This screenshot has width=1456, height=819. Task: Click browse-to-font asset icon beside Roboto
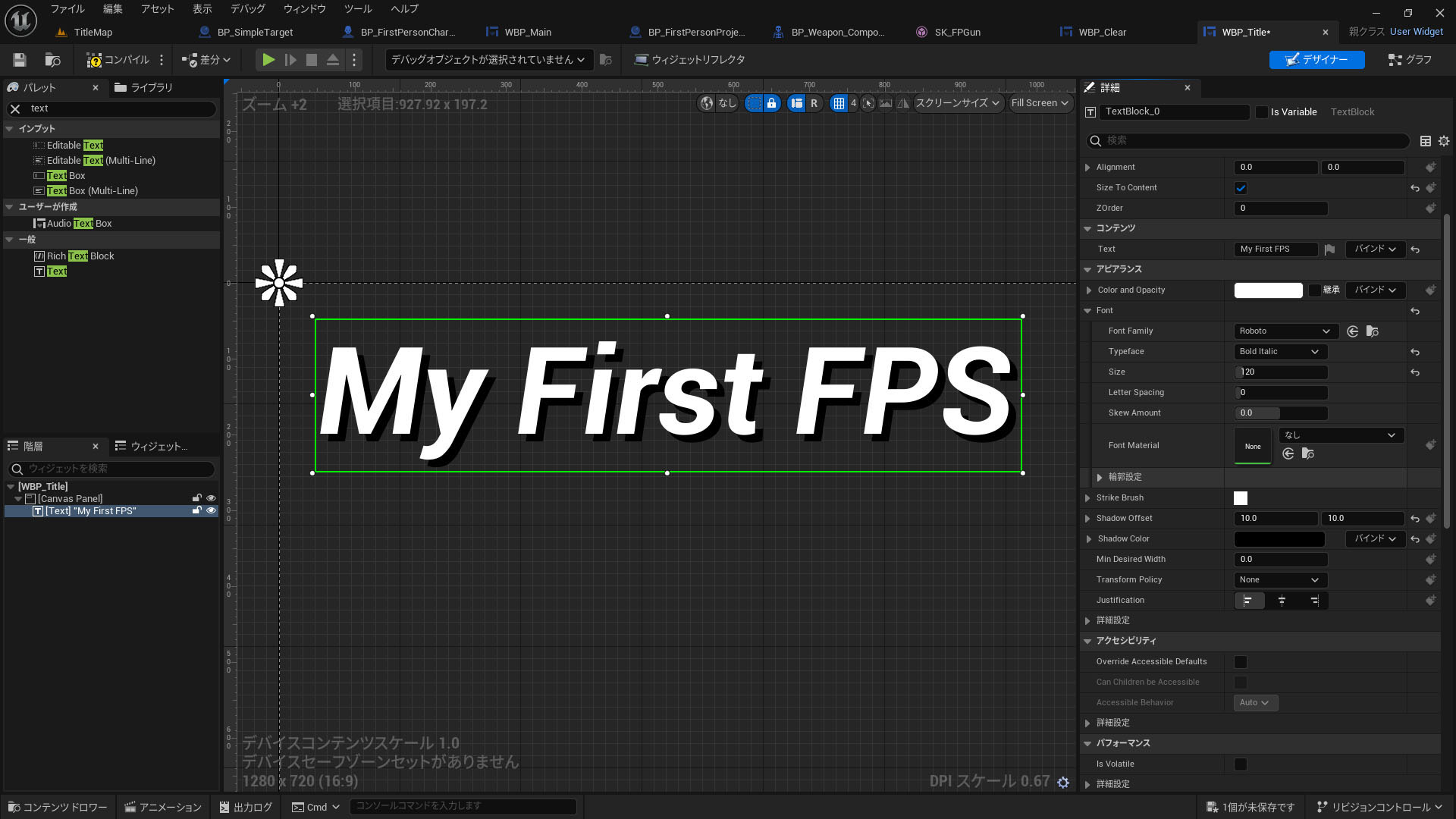click(x=1372, y=331)
